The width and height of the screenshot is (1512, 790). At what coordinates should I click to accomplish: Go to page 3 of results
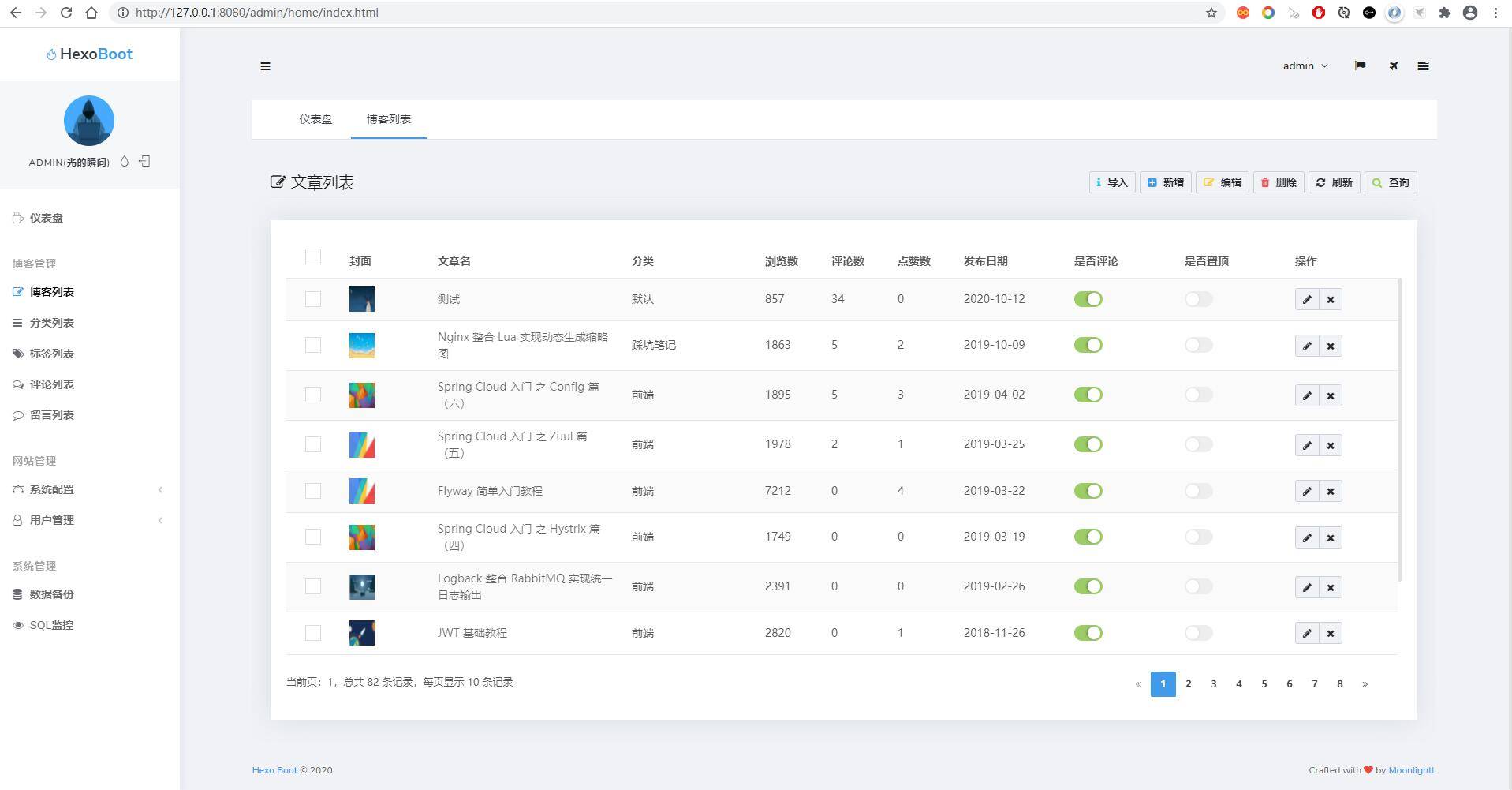click(1213, 684)
